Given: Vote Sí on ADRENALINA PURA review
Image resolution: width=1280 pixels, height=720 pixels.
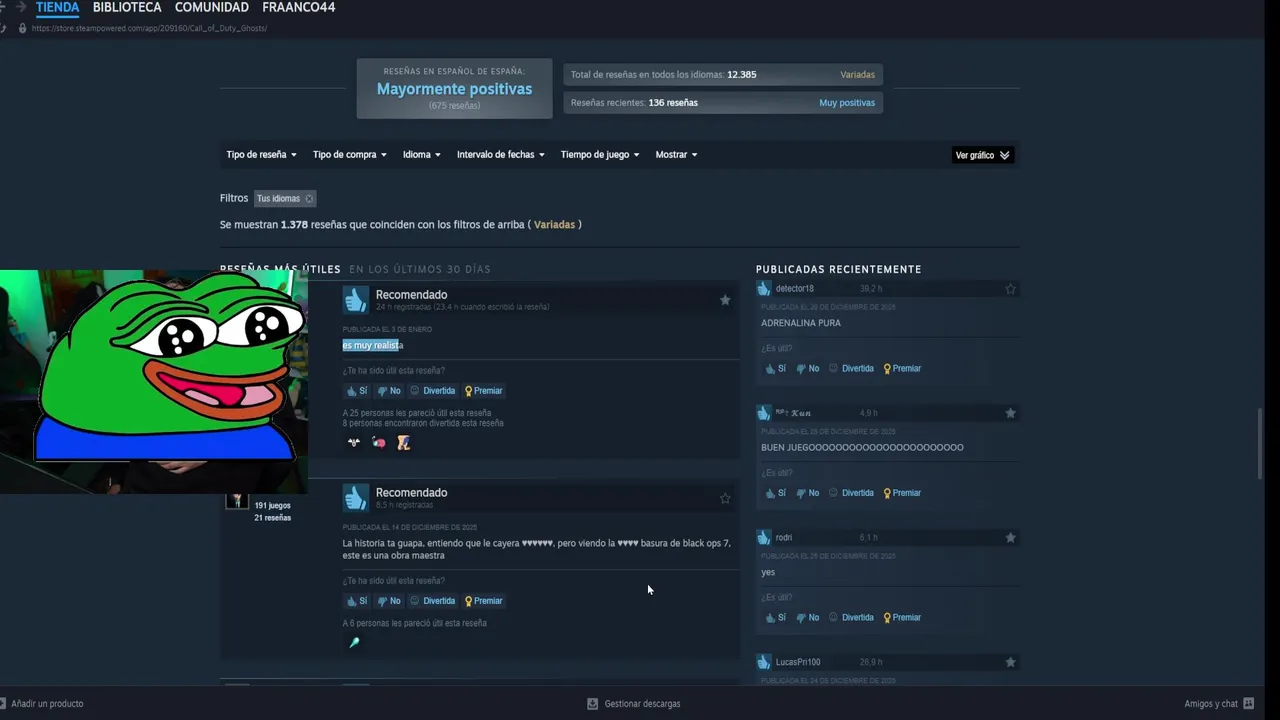Looking at the screenshot, I should point(775,369).
